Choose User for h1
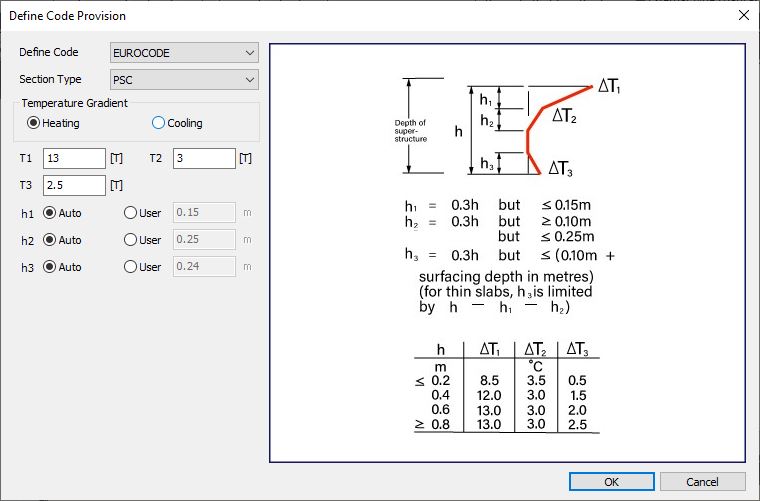The image size is (760, 501). click(130, 213)
